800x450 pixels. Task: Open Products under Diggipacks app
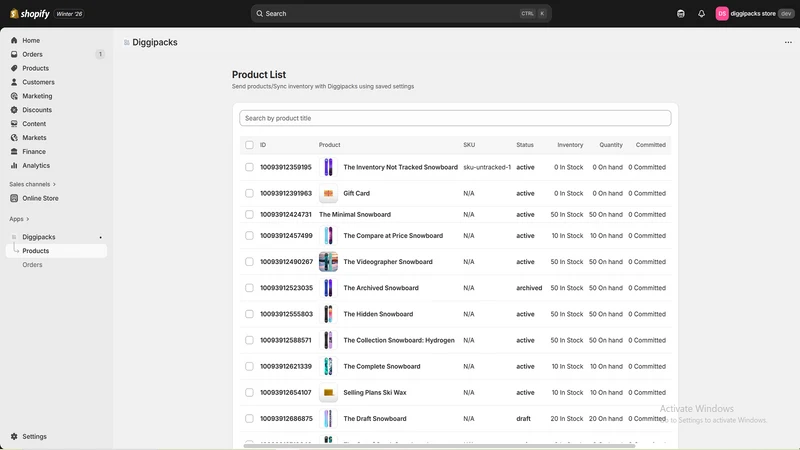point(56,251)
